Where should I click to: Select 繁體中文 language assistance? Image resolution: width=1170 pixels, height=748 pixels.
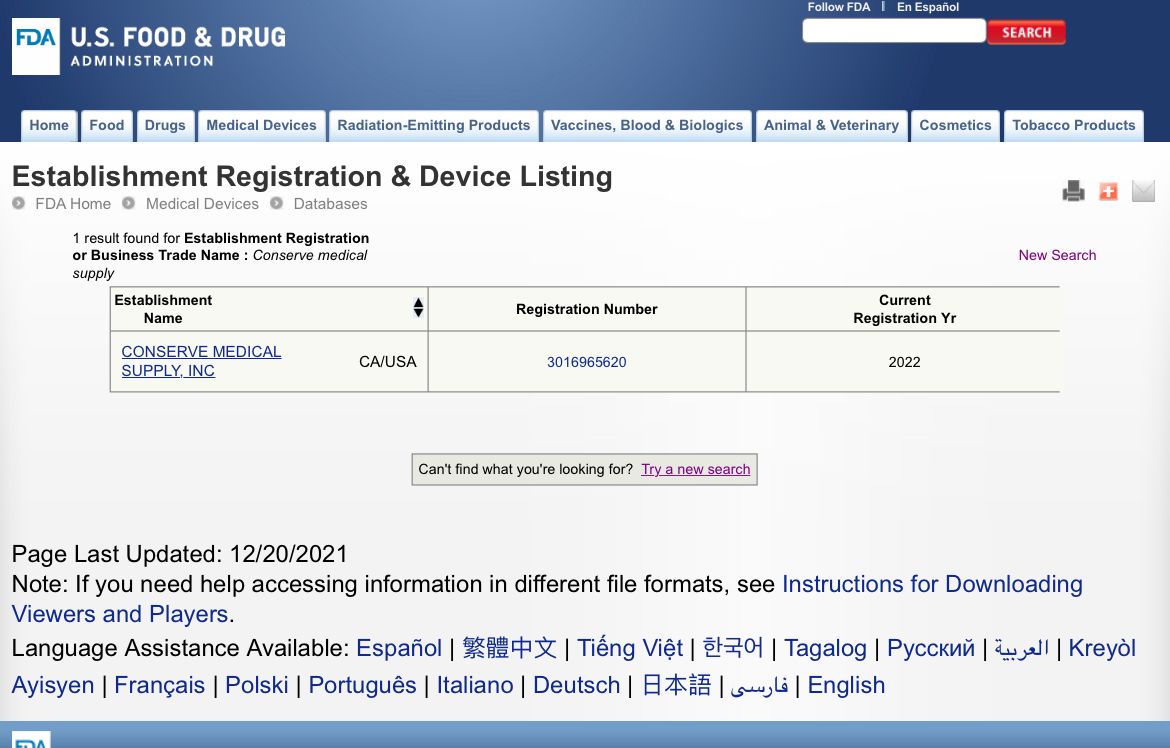point(510,648)
